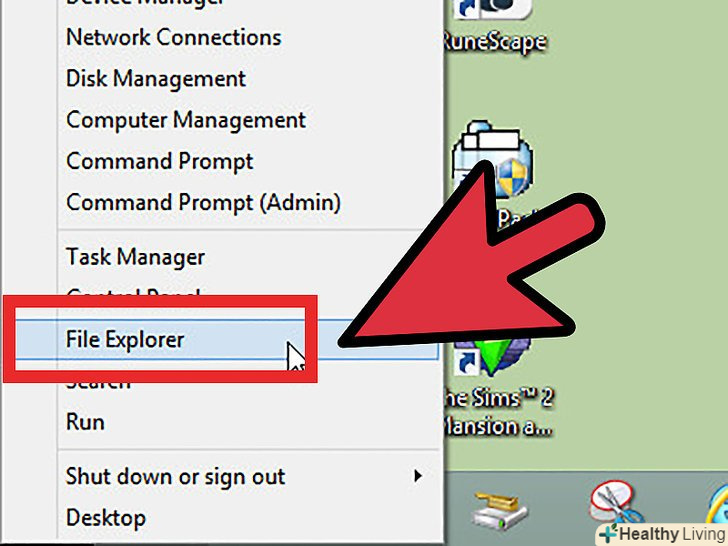
Task: Choose Disk Management option
Action: click(156, 78)
